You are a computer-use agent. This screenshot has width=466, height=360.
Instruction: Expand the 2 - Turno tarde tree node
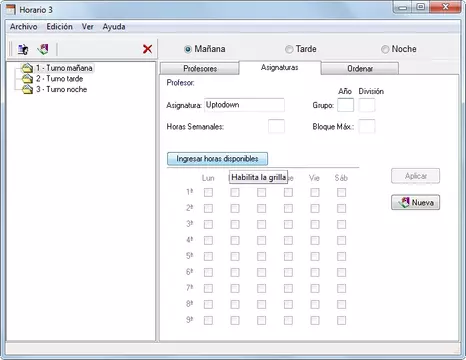60,79
